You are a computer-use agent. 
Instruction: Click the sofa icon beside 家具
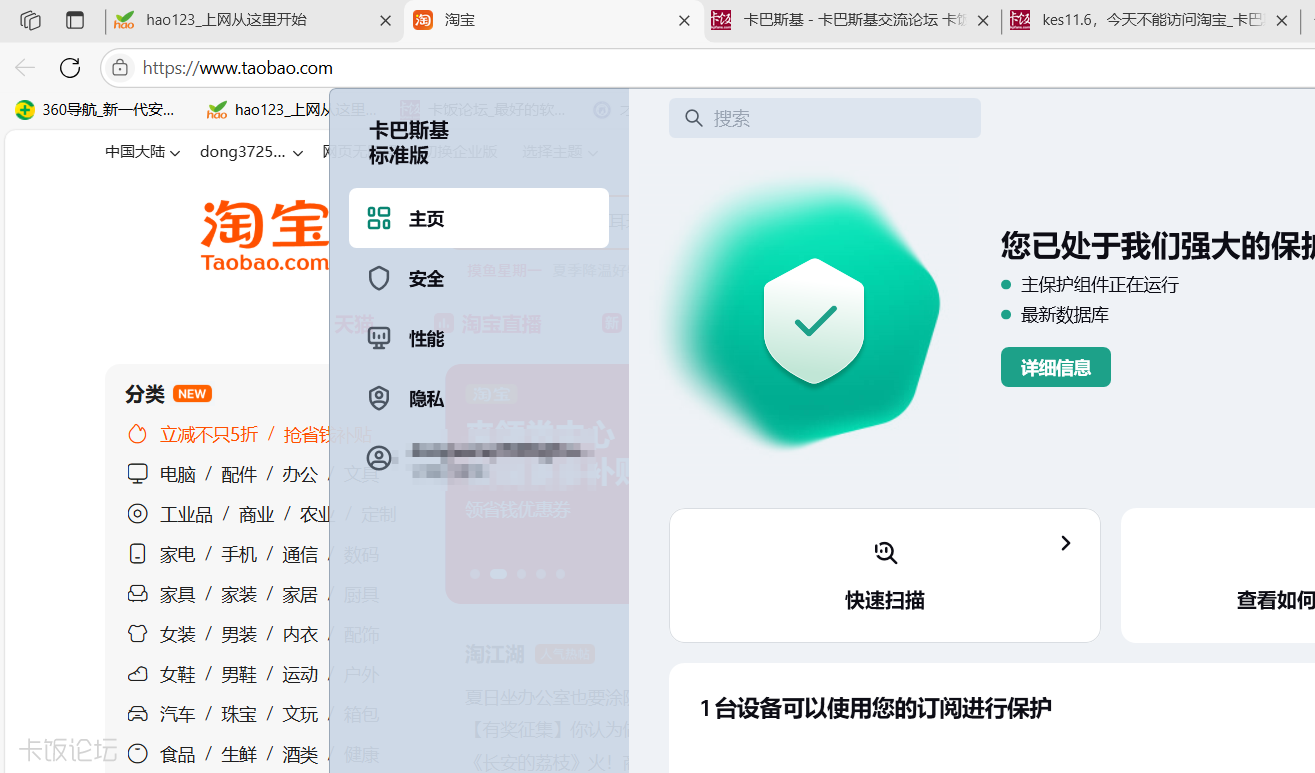point(137,594)
